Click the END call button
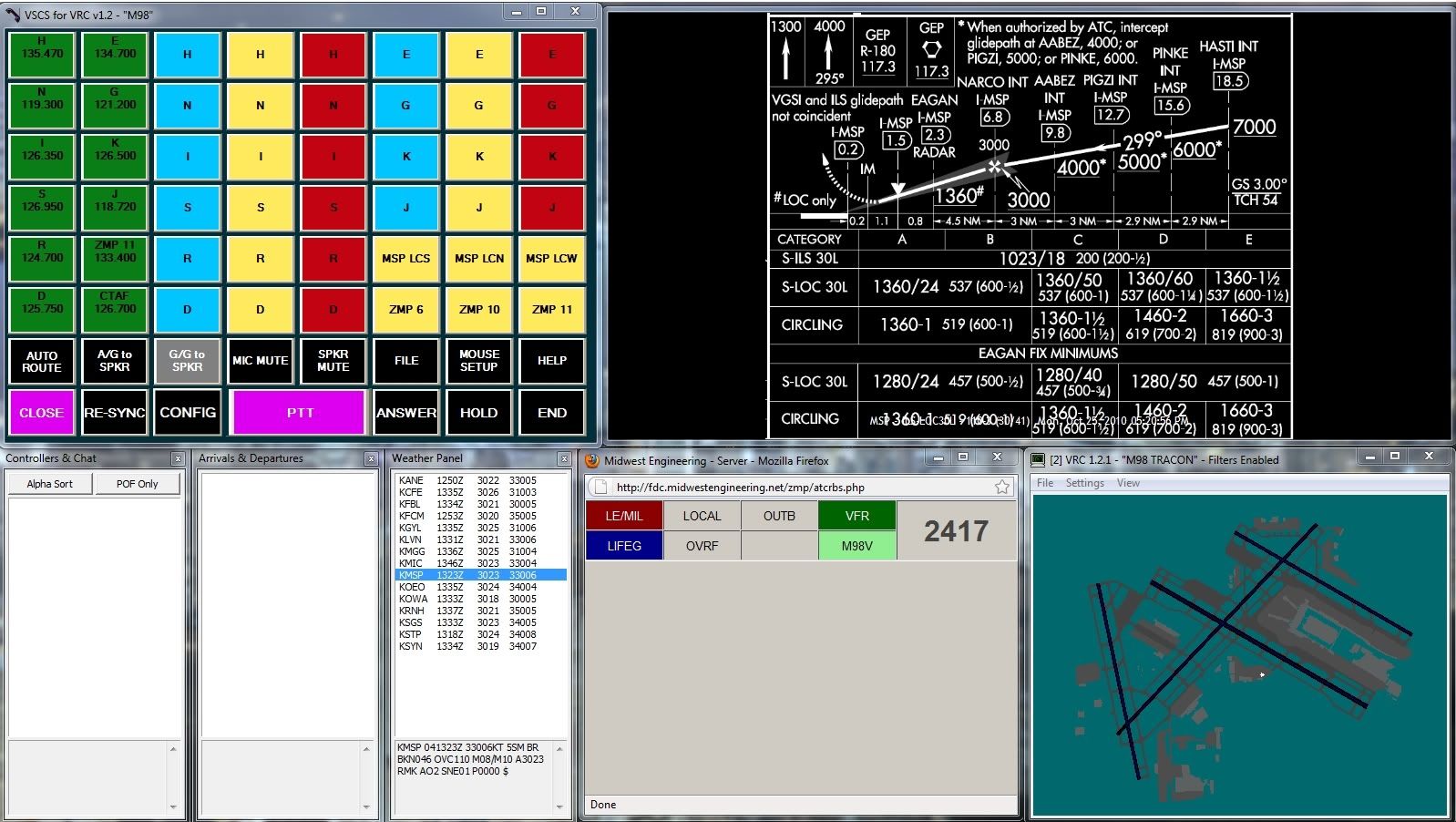This screenshot has height=822, width=1456. (552, 413)
